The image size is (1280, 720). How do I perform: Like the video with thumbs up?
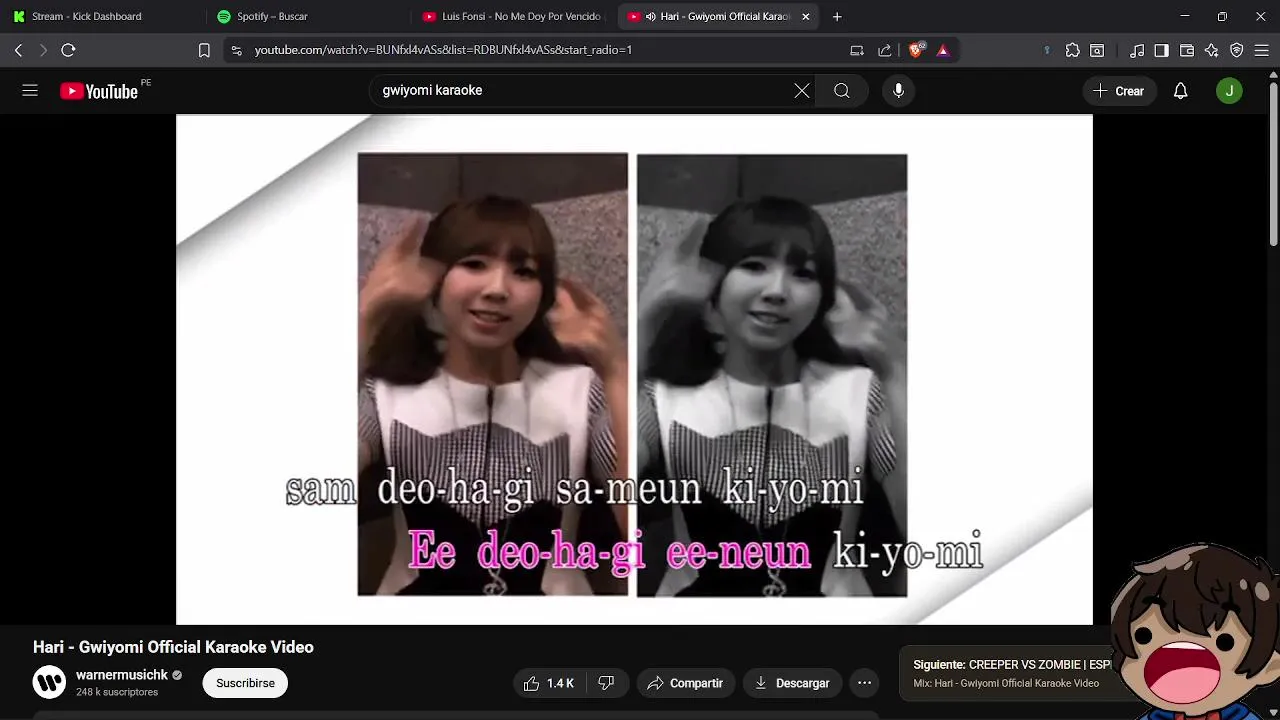coord(549,683)
